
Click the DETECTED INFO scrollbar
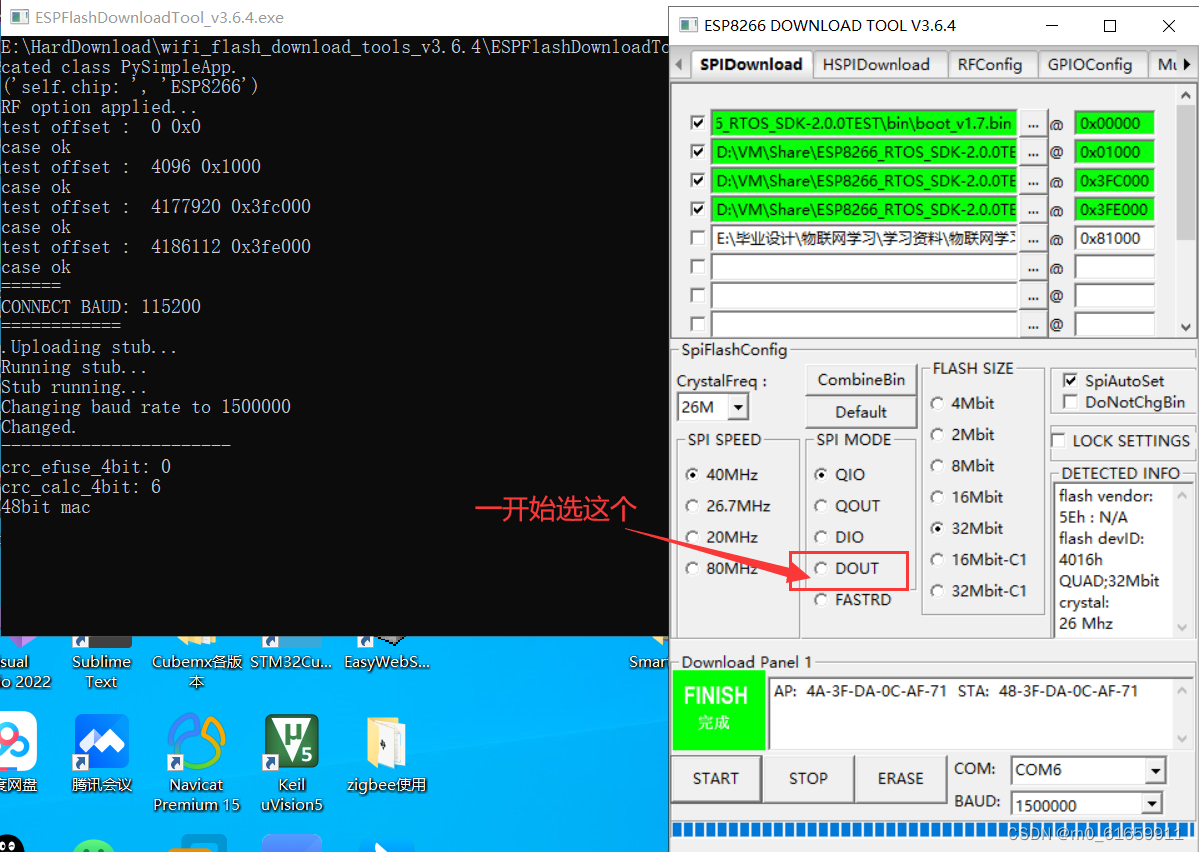[x=1182, y=560]
